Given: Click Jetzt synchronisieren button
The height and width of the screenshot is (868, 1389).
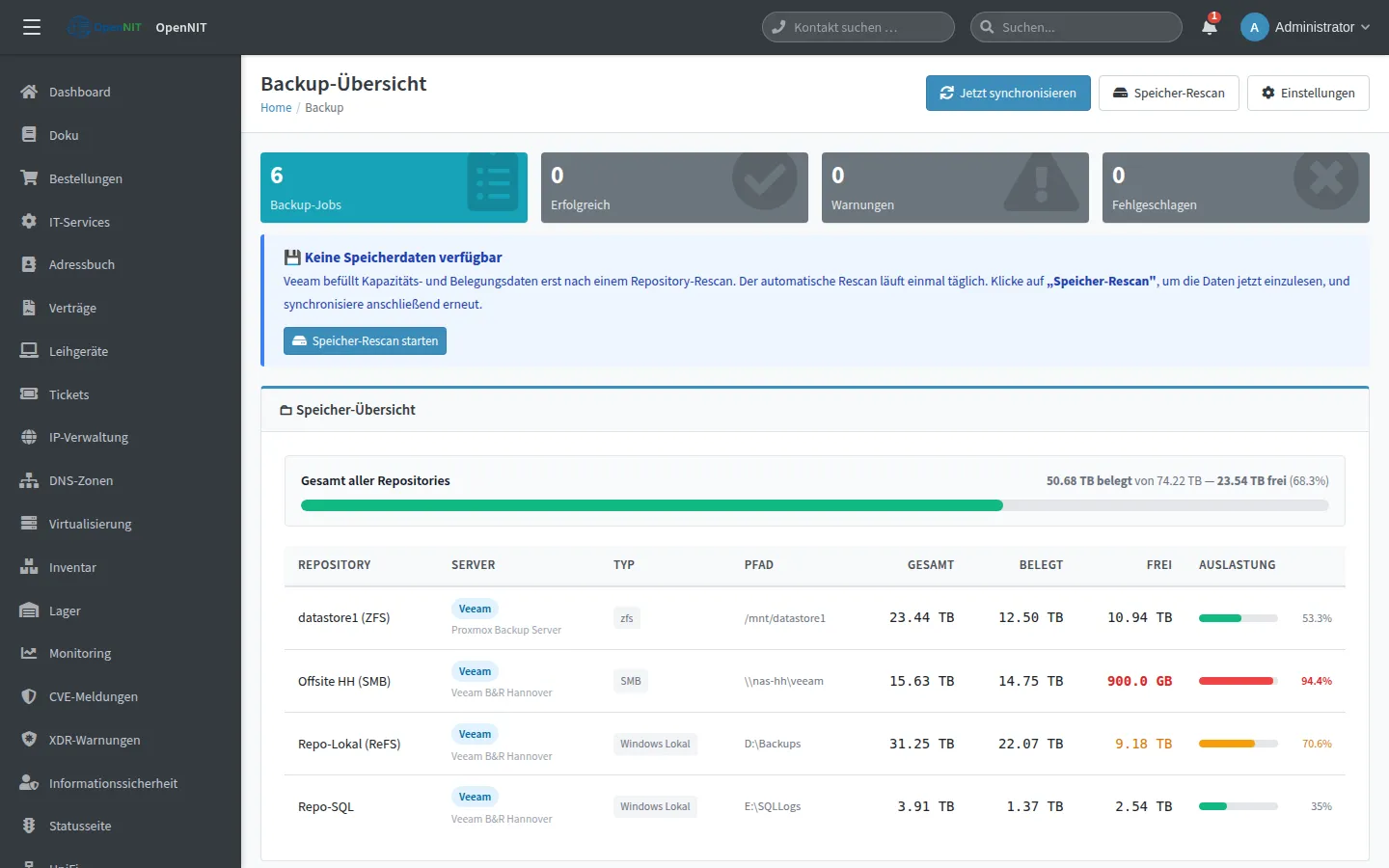Looking at the screenshot, I should pos(1008,93).
